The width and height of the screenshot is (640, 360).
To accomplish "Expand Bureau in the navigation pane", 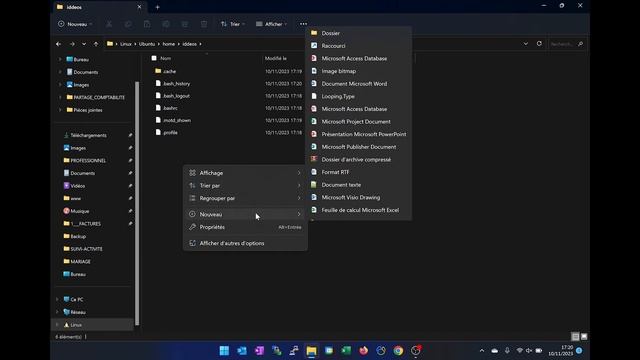I will 60,59.
